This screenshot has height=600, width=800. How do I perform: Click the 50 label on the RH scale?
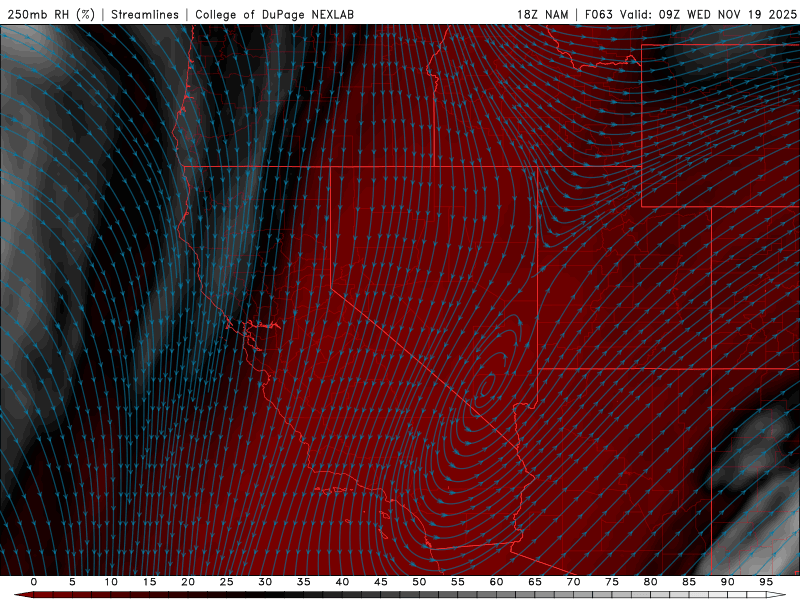(419, 582)
